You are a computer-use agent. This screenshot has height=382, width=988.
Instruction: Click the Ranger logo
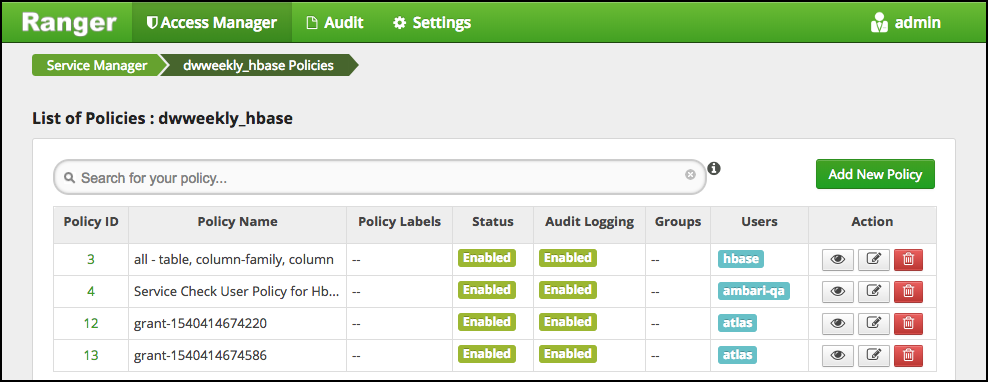69,23
